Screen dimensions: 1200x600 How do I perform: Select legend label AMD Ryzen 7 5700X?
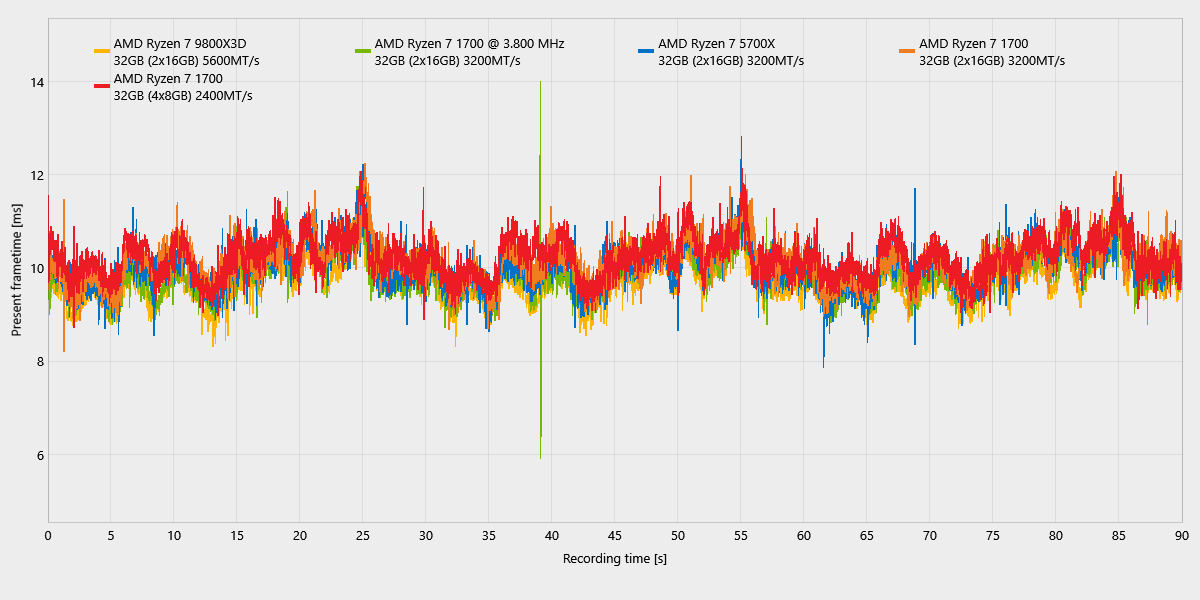coord(717,43)
